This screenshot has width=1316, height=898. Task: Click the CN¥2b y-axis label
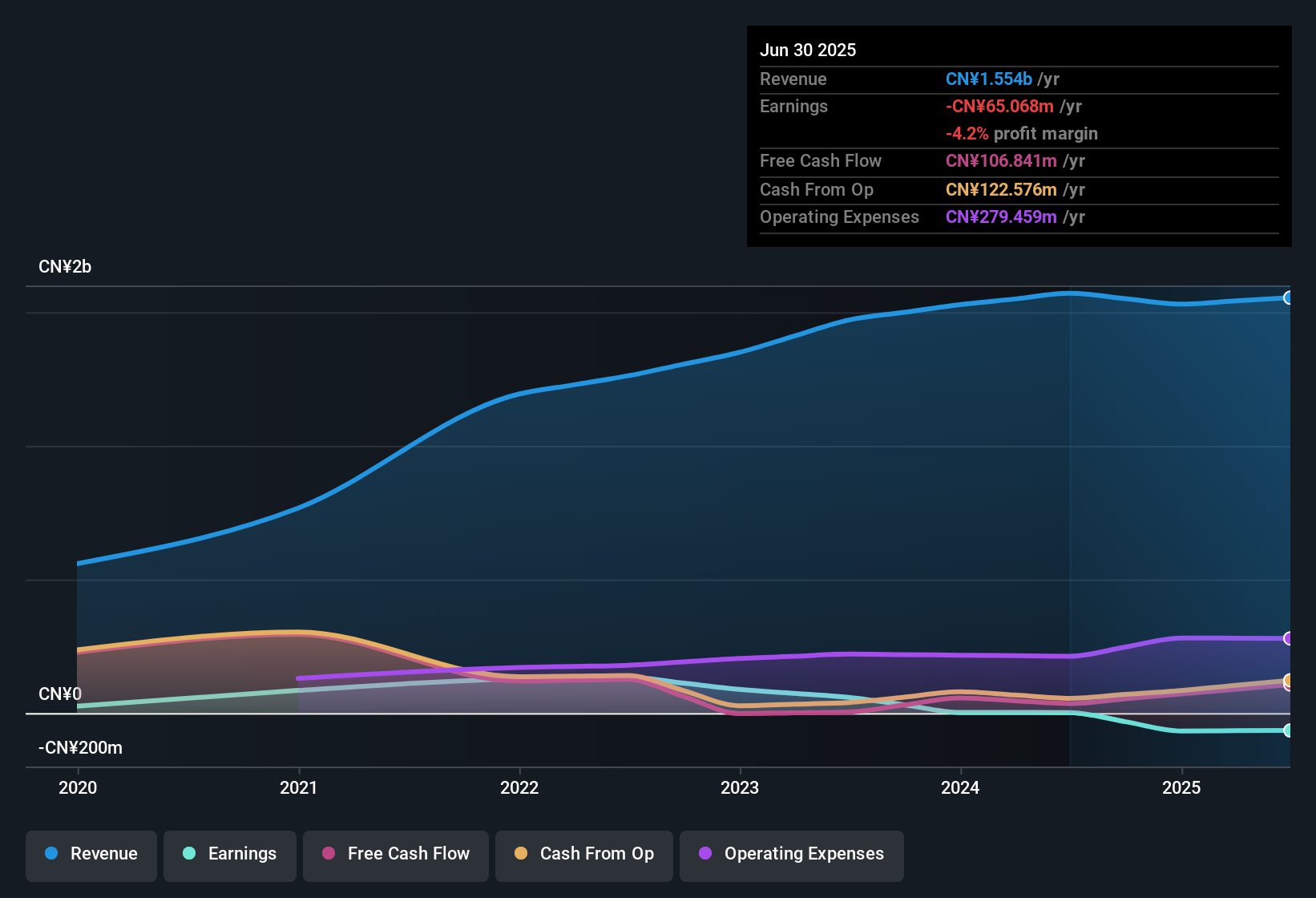pyautogui.click(x=65, y=267)
